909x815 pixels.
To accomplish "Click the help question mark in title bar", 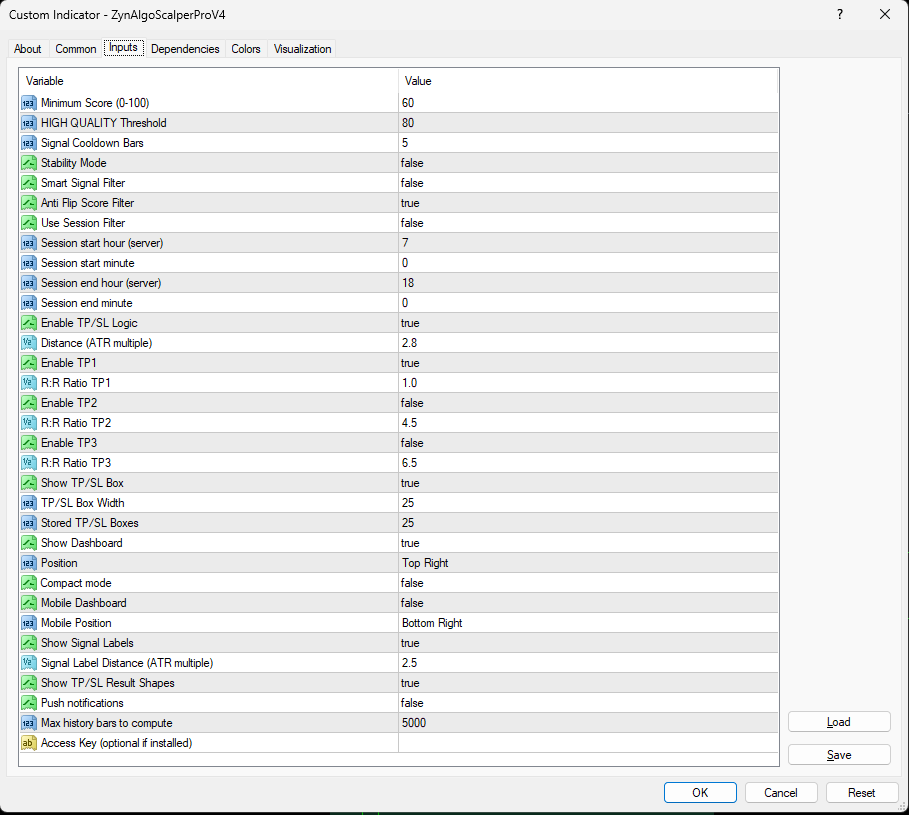I will coord(839,14).
